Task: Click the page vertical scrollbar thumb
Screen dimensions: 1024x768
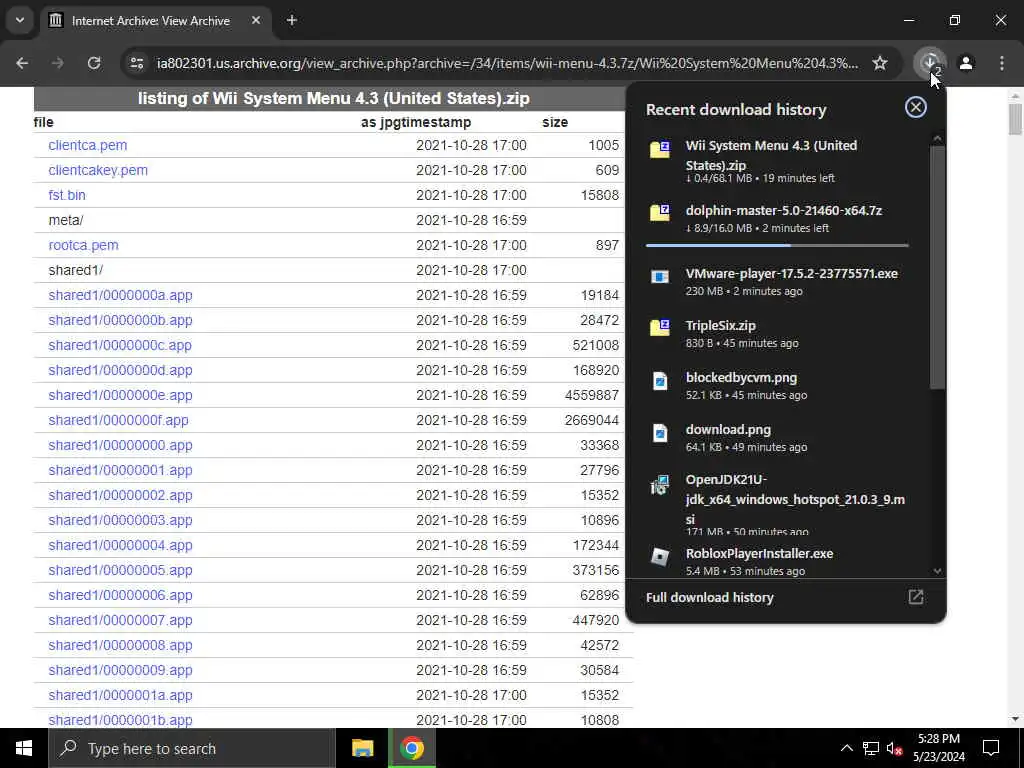Action: [x=1015, y=119]
